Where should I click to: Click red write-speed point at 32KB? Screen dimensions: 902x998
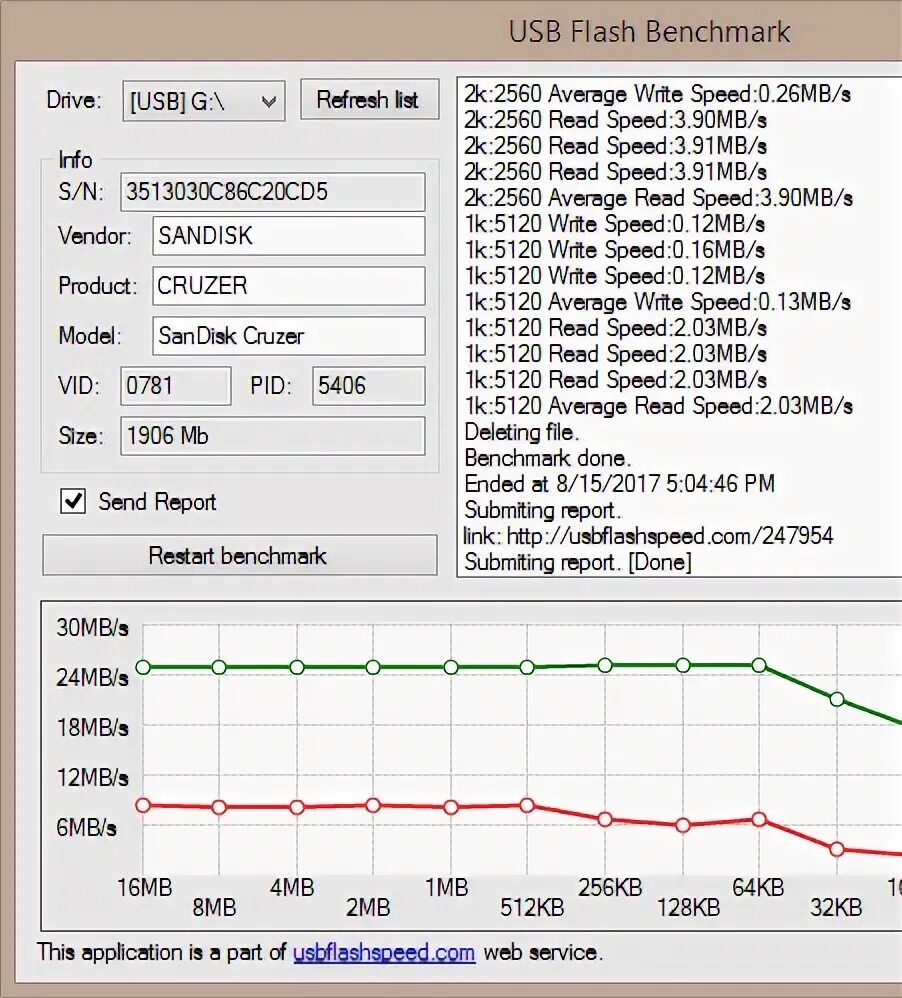[x=837, y=849]
